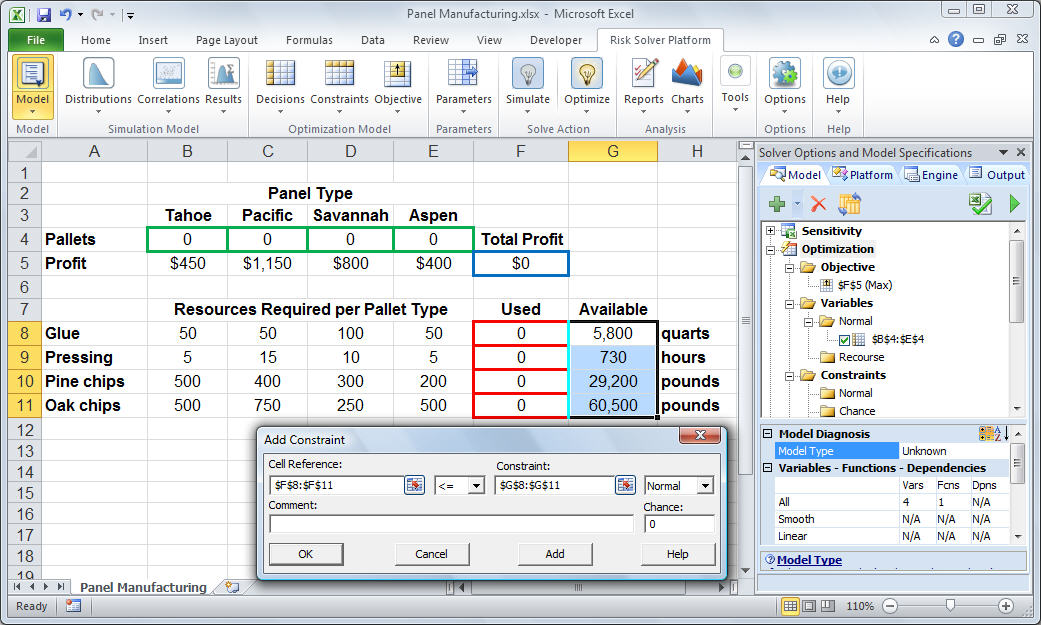Click the Simulate button icon
Screen dimensions: 1041x625
point(527,75)
